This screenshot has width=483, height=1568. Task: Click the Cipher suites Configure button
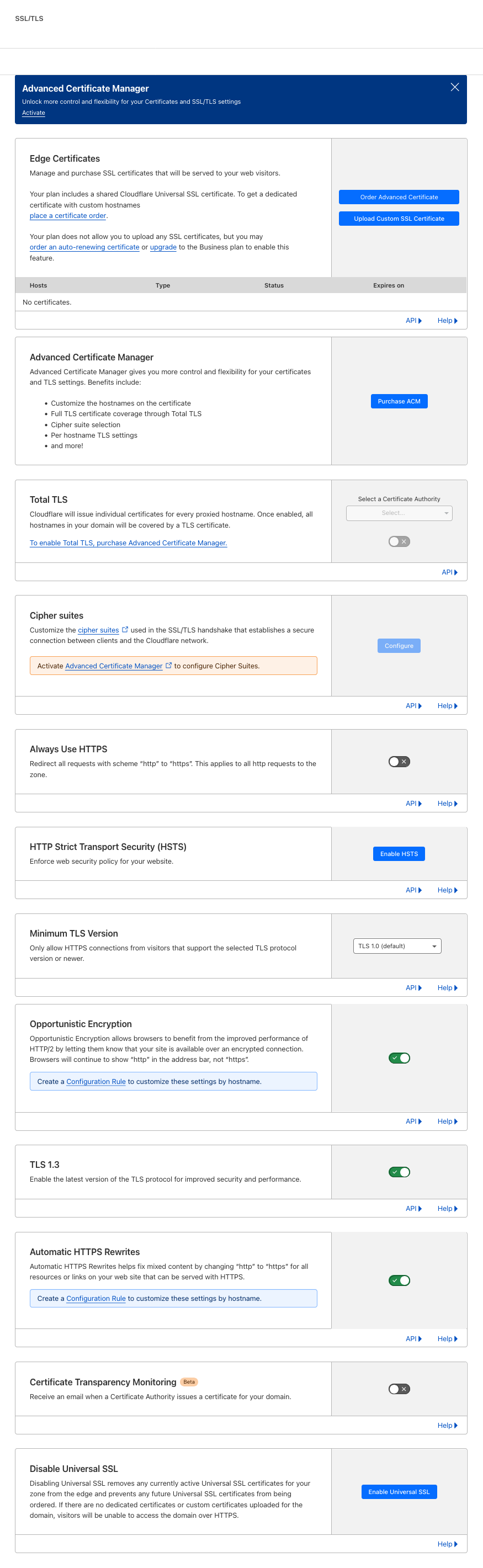[399, 646]
